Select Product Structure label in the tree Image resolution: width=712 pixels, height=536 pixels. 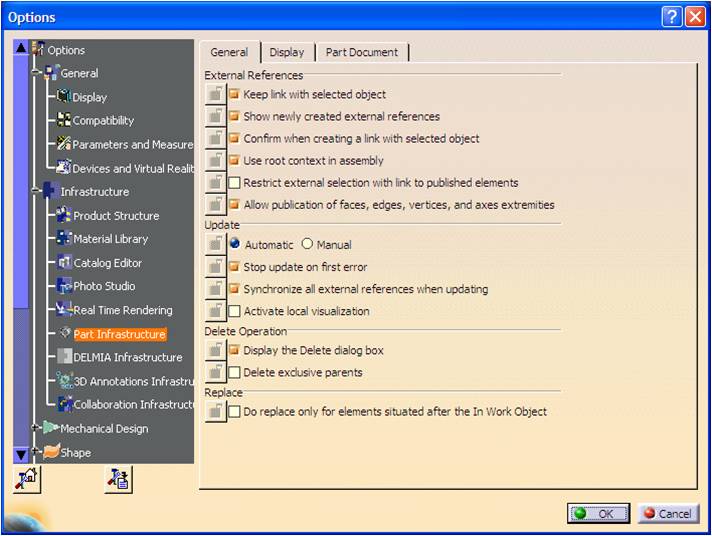point(116,216)
